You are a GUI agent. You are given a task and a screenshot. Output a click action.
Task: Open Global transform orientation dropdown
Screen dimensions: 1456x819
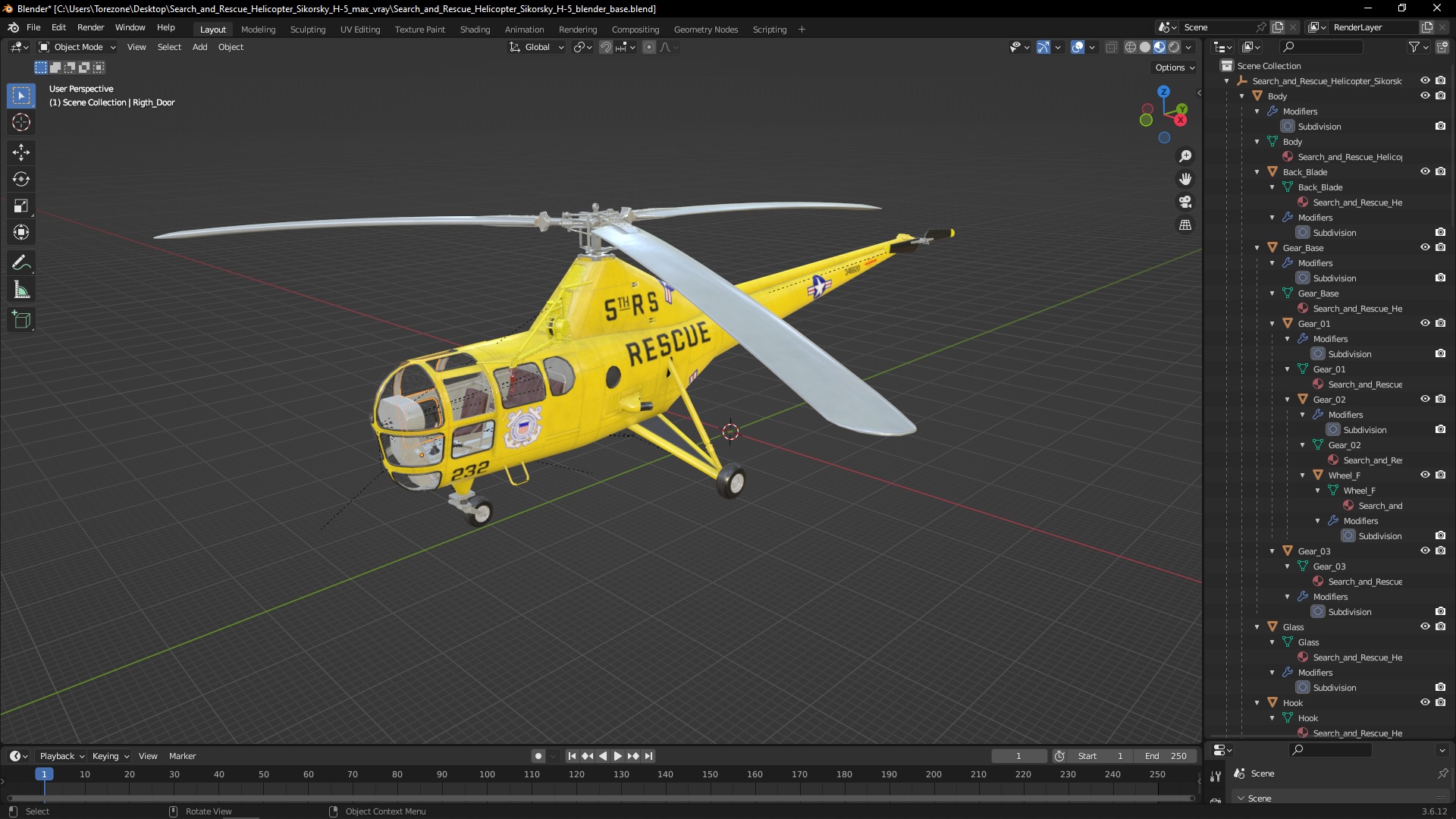pos(537,47)
